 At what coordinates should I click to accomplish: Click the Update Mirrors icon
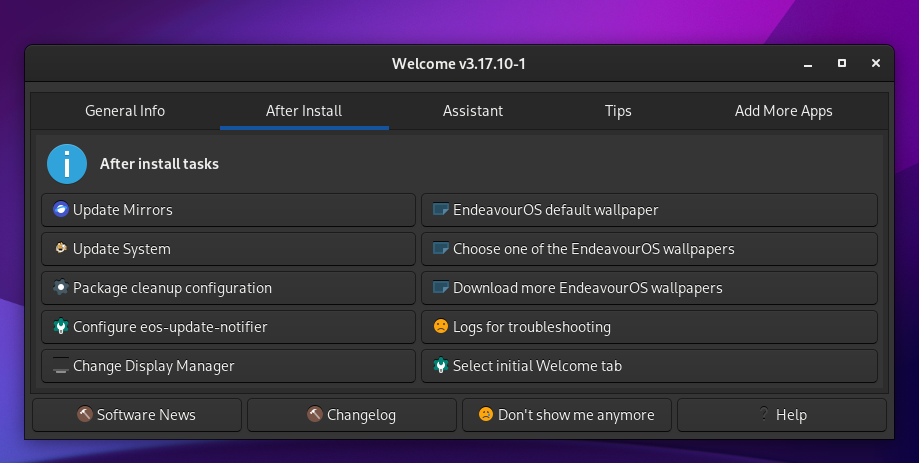pos(61,210)
